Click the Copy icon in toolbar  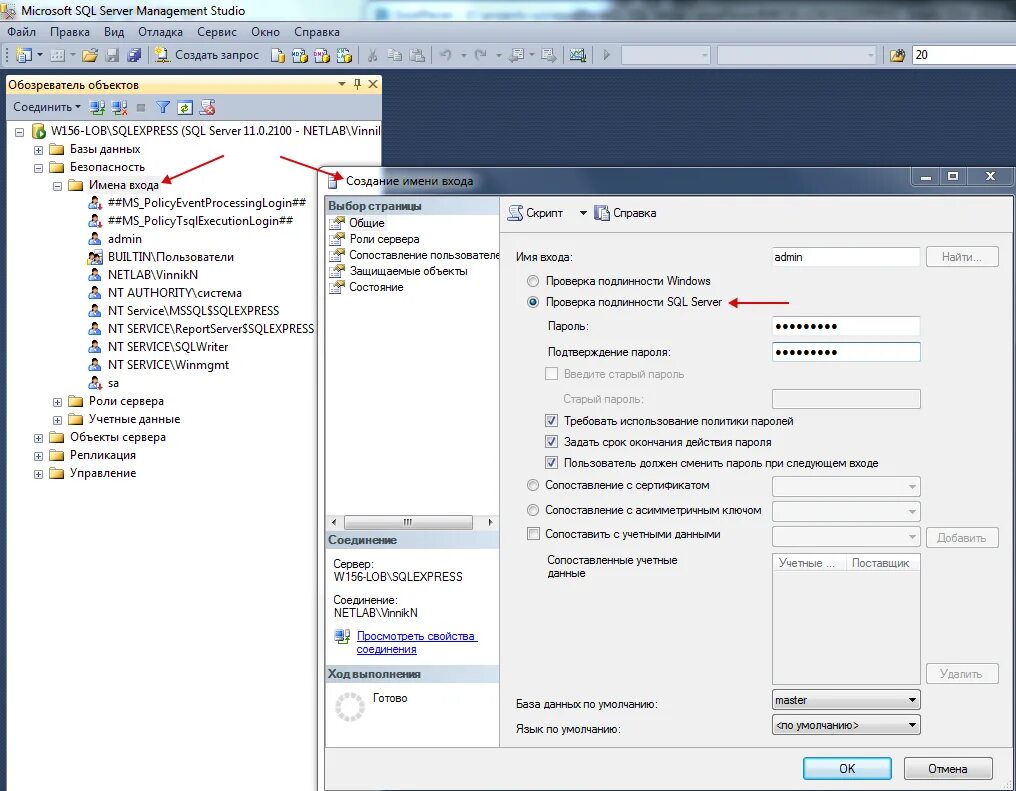[395, 55]
